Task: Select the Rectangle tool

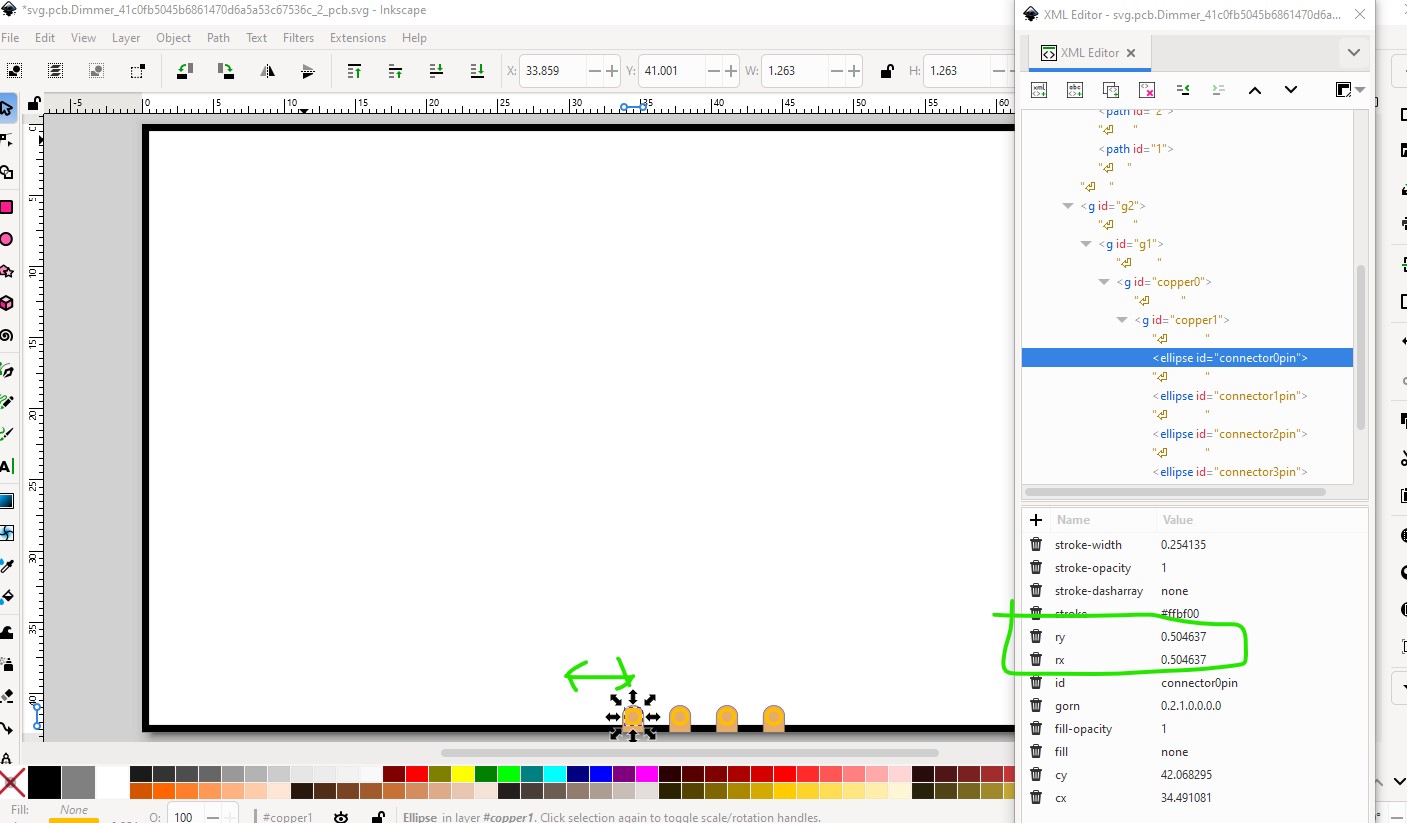Action: [6, 207]
